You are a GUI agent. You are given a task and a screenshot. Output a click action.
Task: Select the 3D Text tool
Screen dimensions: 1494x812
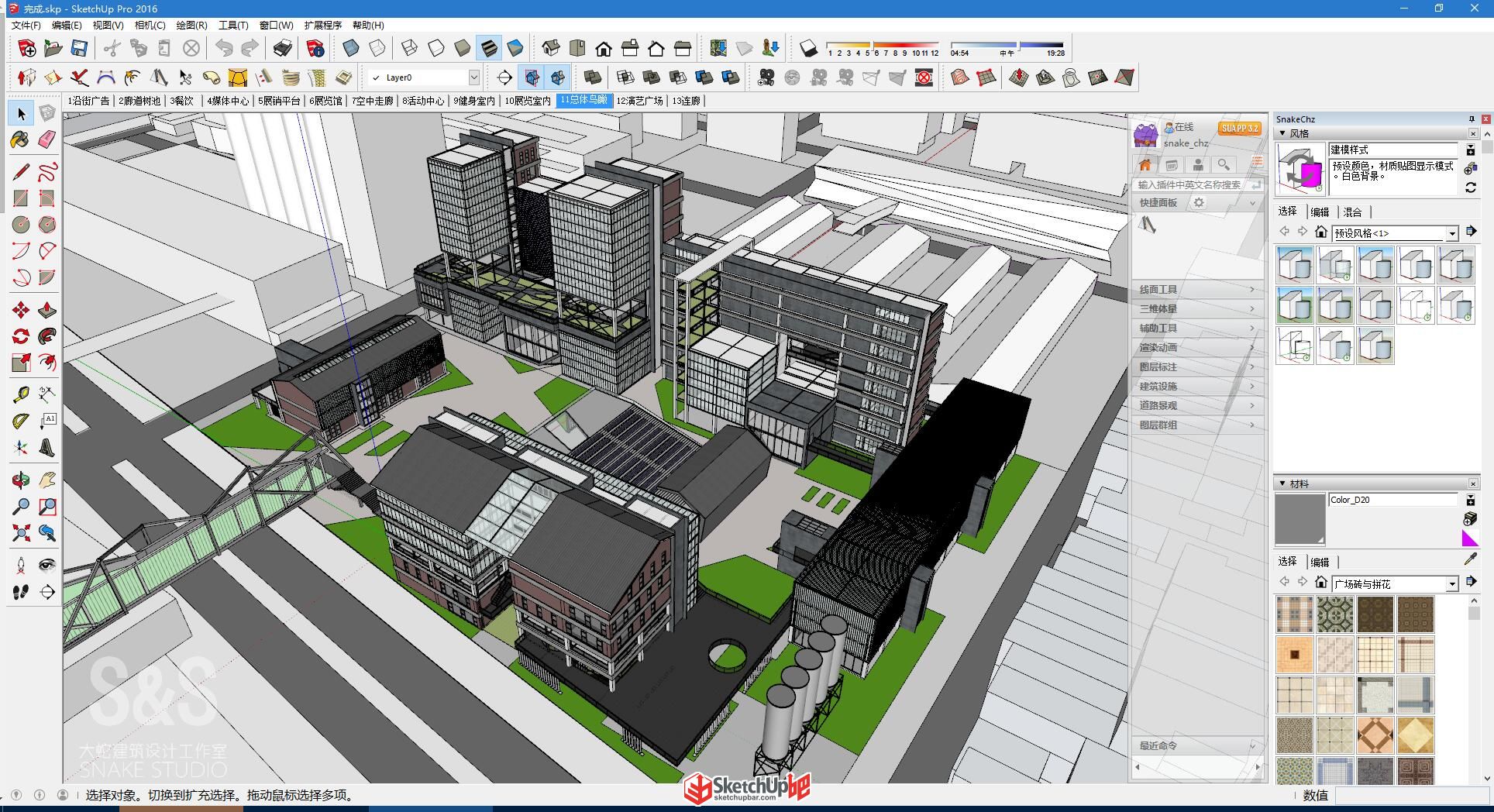coord(47,448)
